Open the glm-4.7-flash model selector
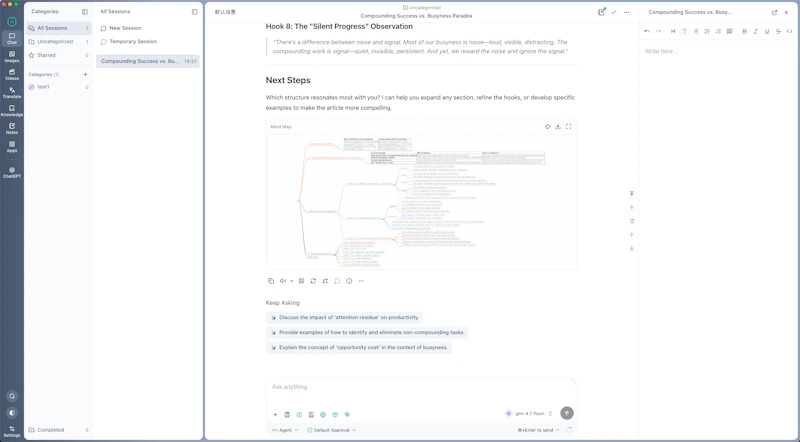800x442 pixels. pos(529,413)
